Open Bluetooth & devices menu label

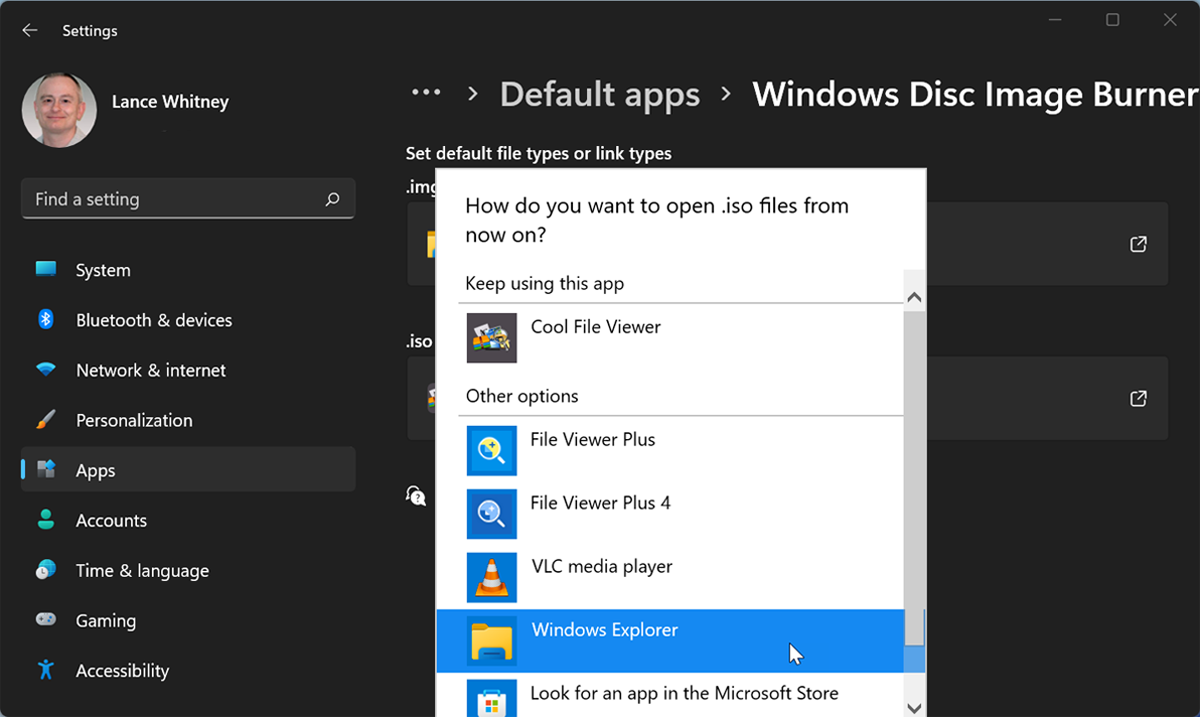pyautogui.click(x=154, y=320)
